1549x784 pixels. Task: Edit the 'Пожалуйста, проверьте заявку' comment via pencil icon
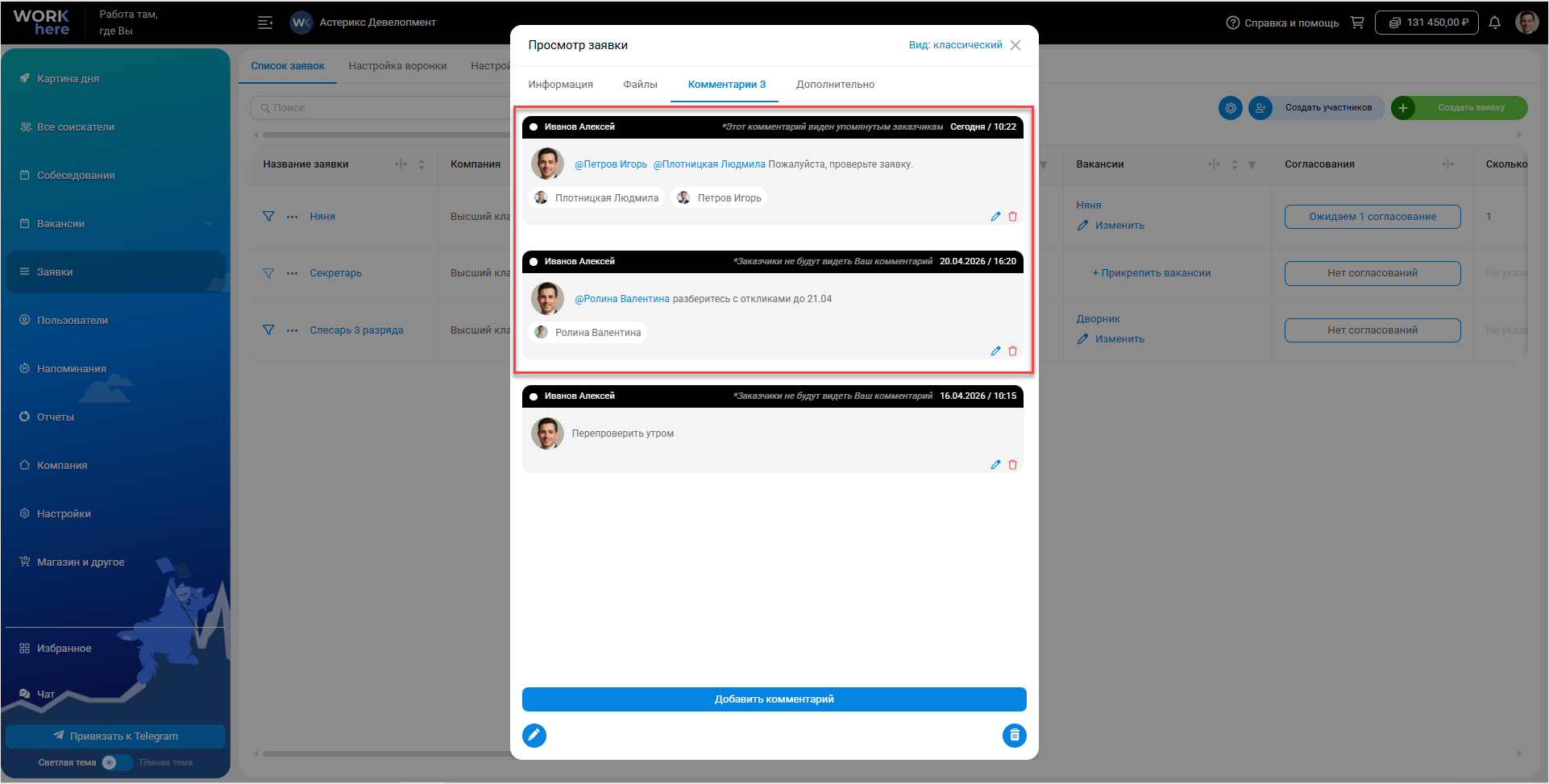click(x=995, y=217)
